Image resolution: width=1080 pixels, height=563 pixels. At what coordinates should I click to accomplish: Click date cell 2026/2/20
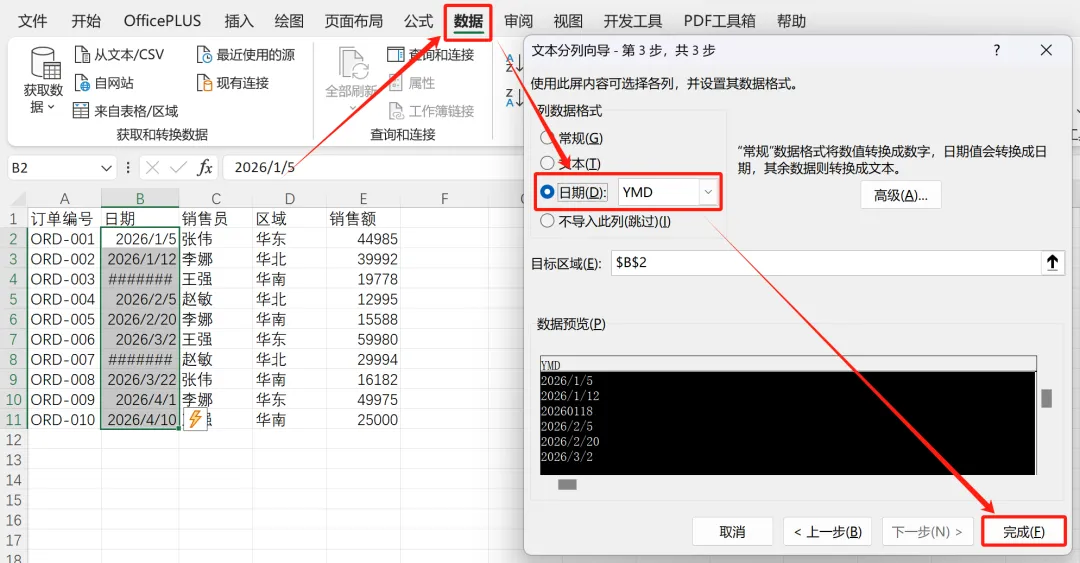click(x=141, y=319)
